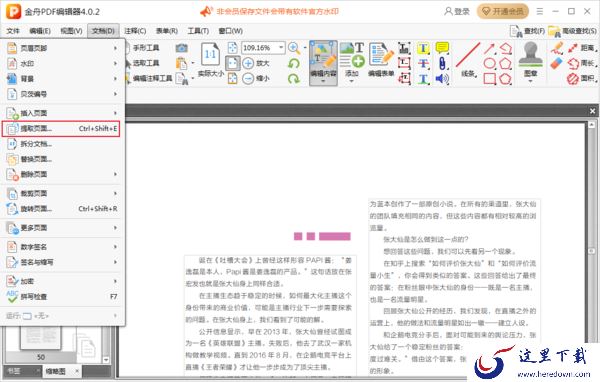Screen dimensions: 600x382
Task: Click the Zoom Out (缩小) minus icon
Action: [248, 78]
